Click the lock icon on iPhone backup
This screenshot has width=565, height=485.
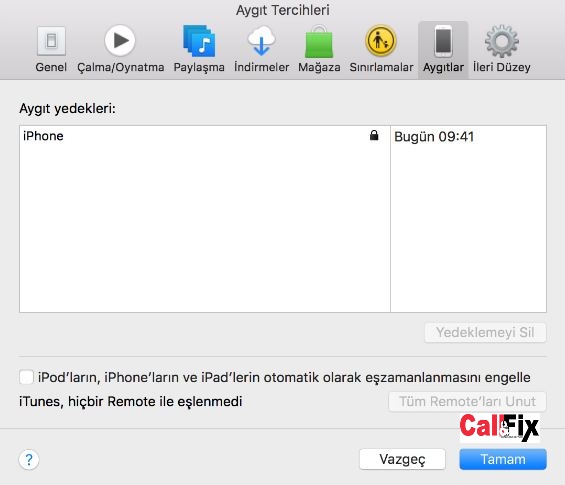tap(374, 135)
